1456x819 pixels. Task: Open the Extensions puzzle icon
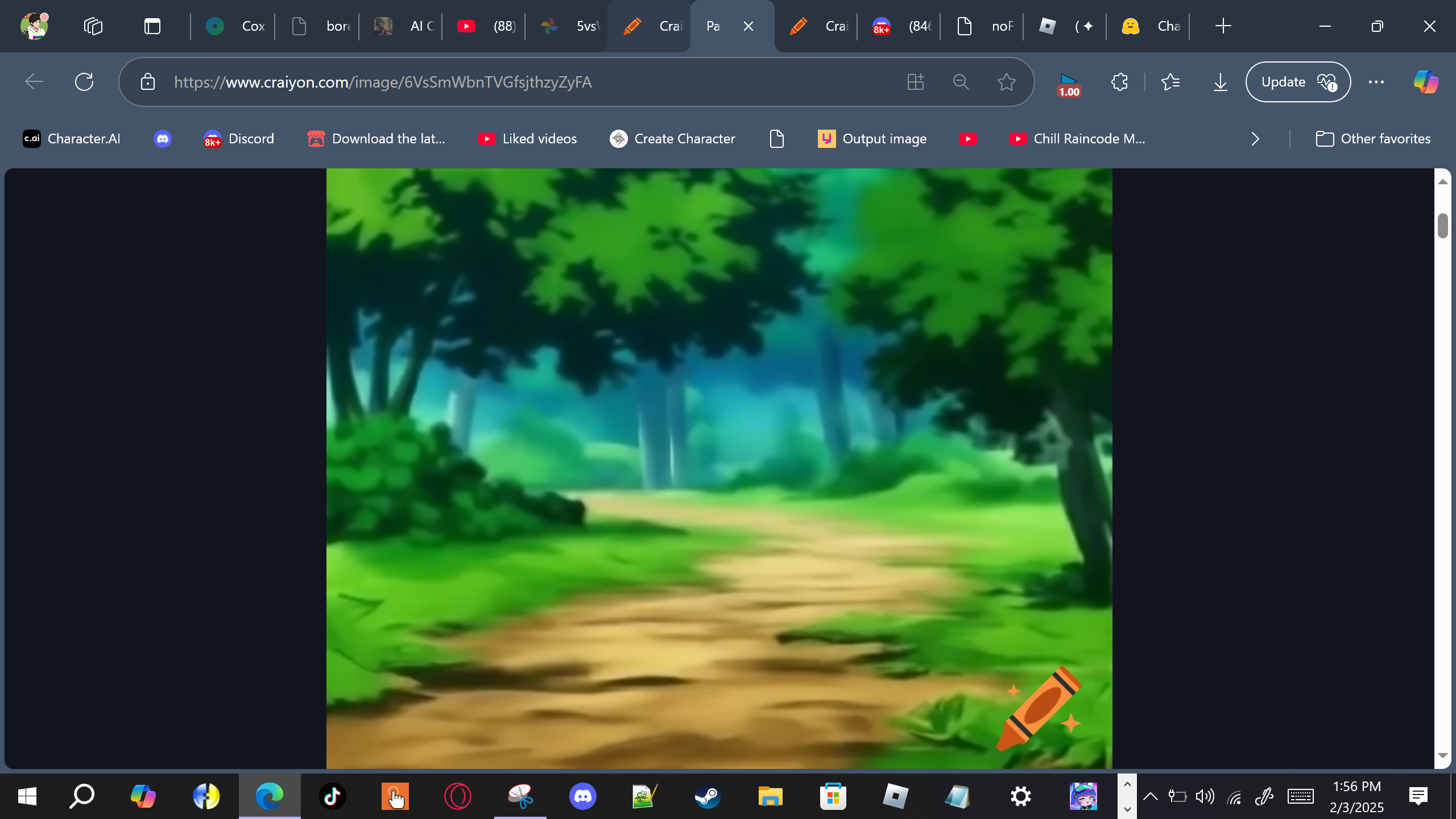click(1119, 82)
